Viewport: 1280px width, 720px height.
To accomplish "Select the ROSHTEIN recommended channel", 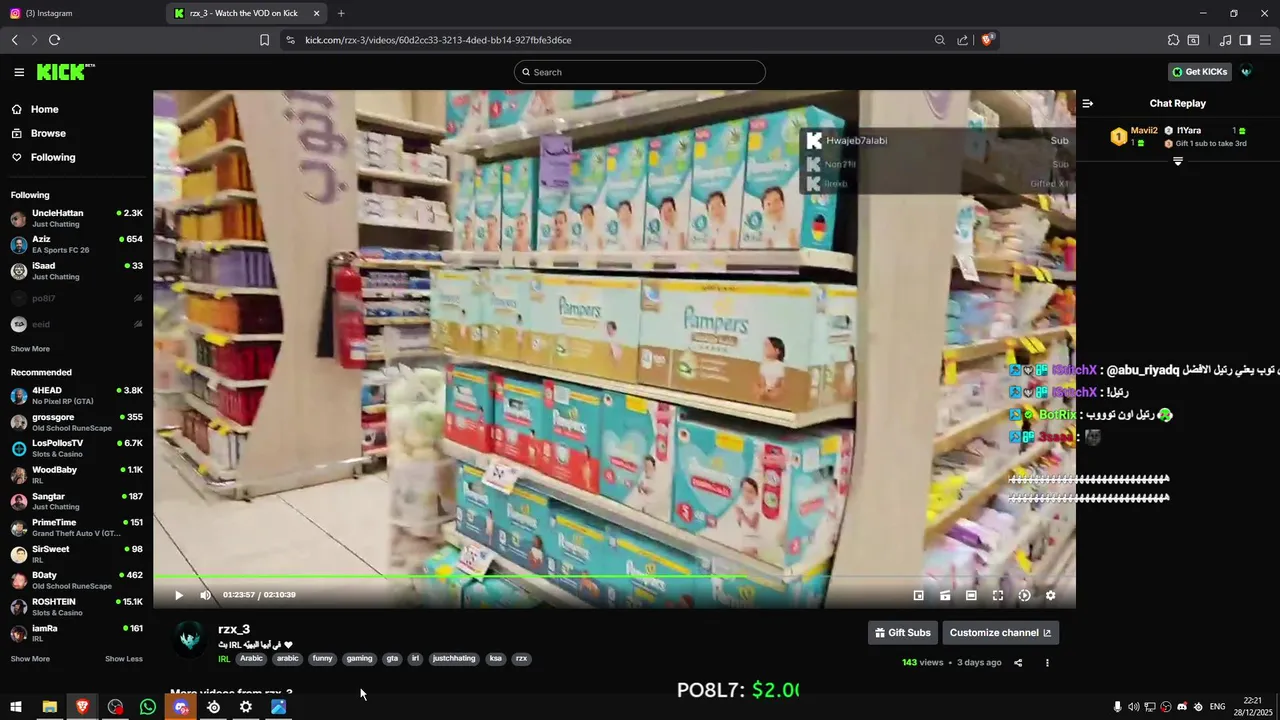I will coord(76,607).
